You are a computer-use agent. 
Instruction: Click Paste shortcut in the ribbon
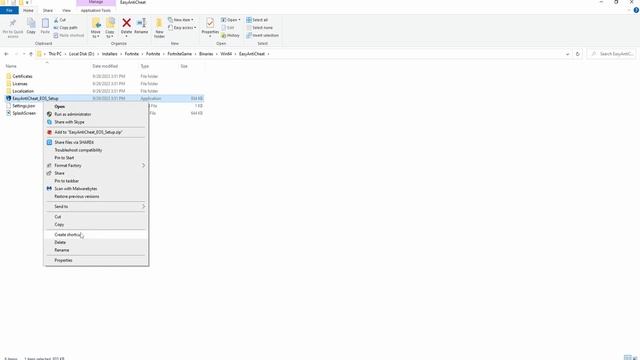[69, 36]
